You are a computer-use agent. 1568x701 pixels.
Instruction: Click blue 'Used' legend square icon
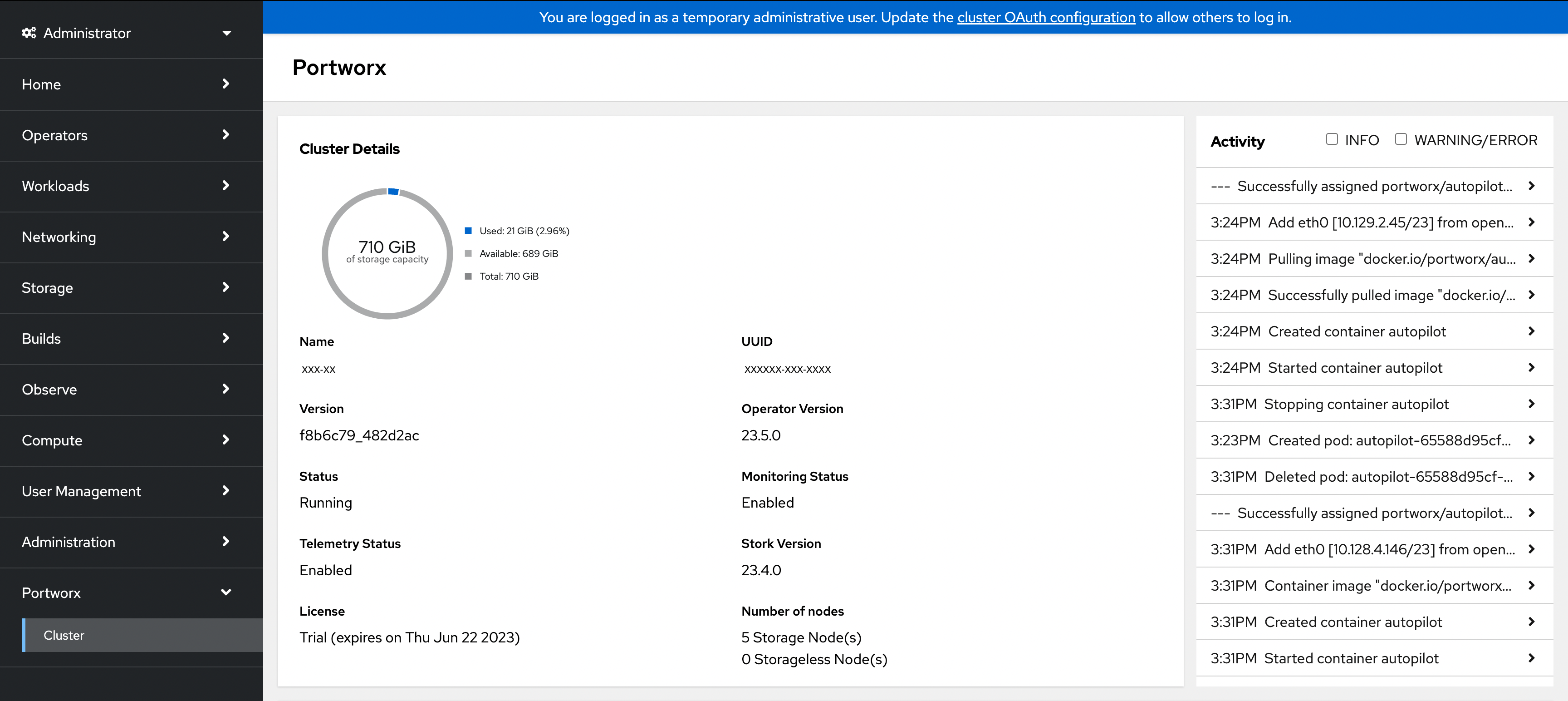pyautogui.click(x=468, y=231)
